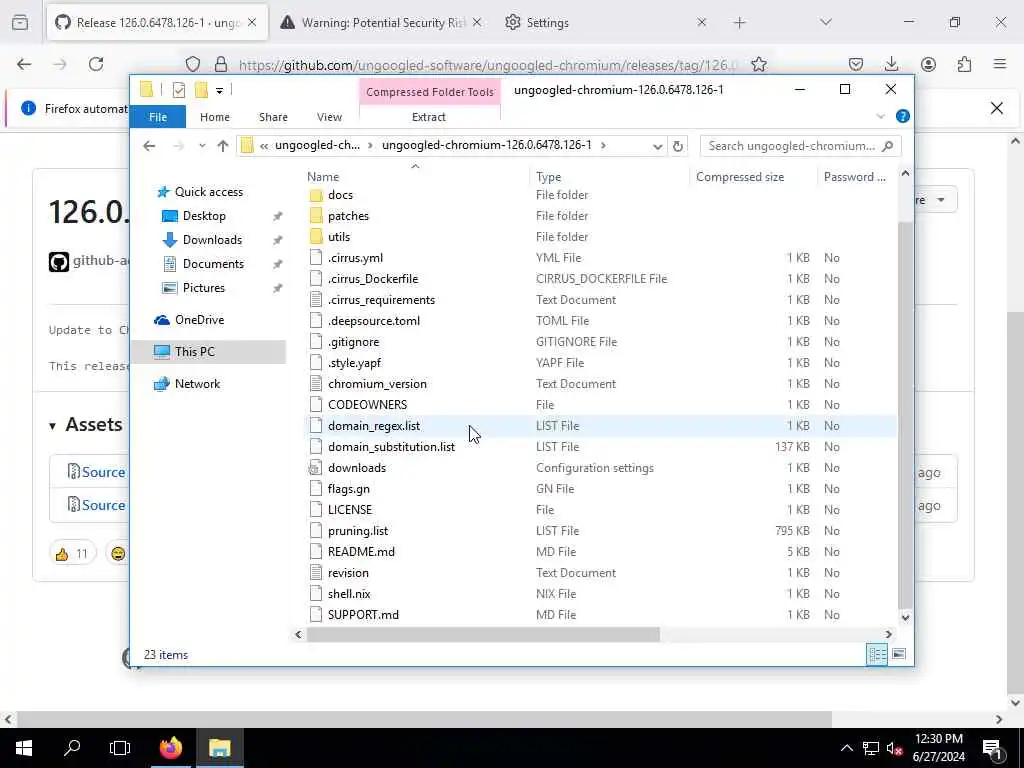Bookmark this page with star icon
This screenshot has height=768, width=1024.
pos(758,64)
